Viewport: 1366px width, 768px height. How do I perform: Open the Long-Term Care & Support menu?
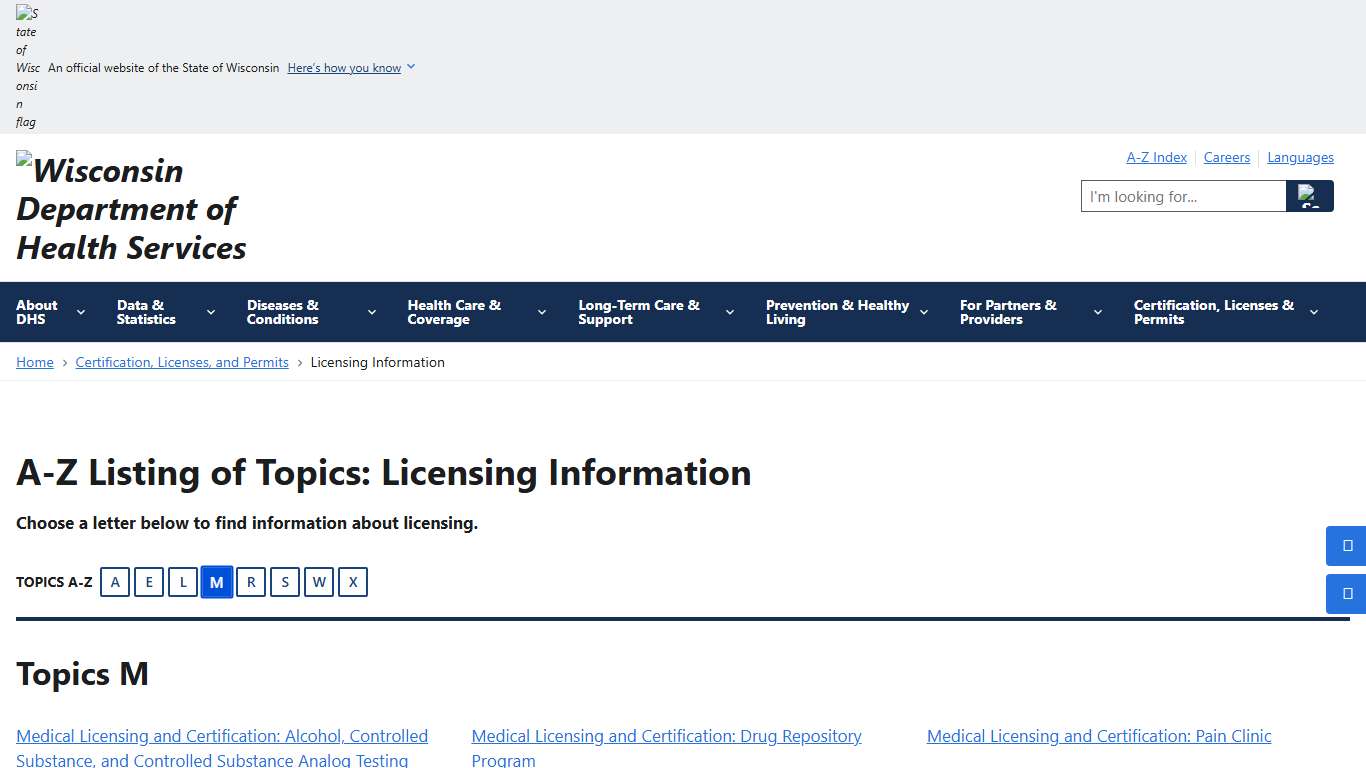click(639, 312)
